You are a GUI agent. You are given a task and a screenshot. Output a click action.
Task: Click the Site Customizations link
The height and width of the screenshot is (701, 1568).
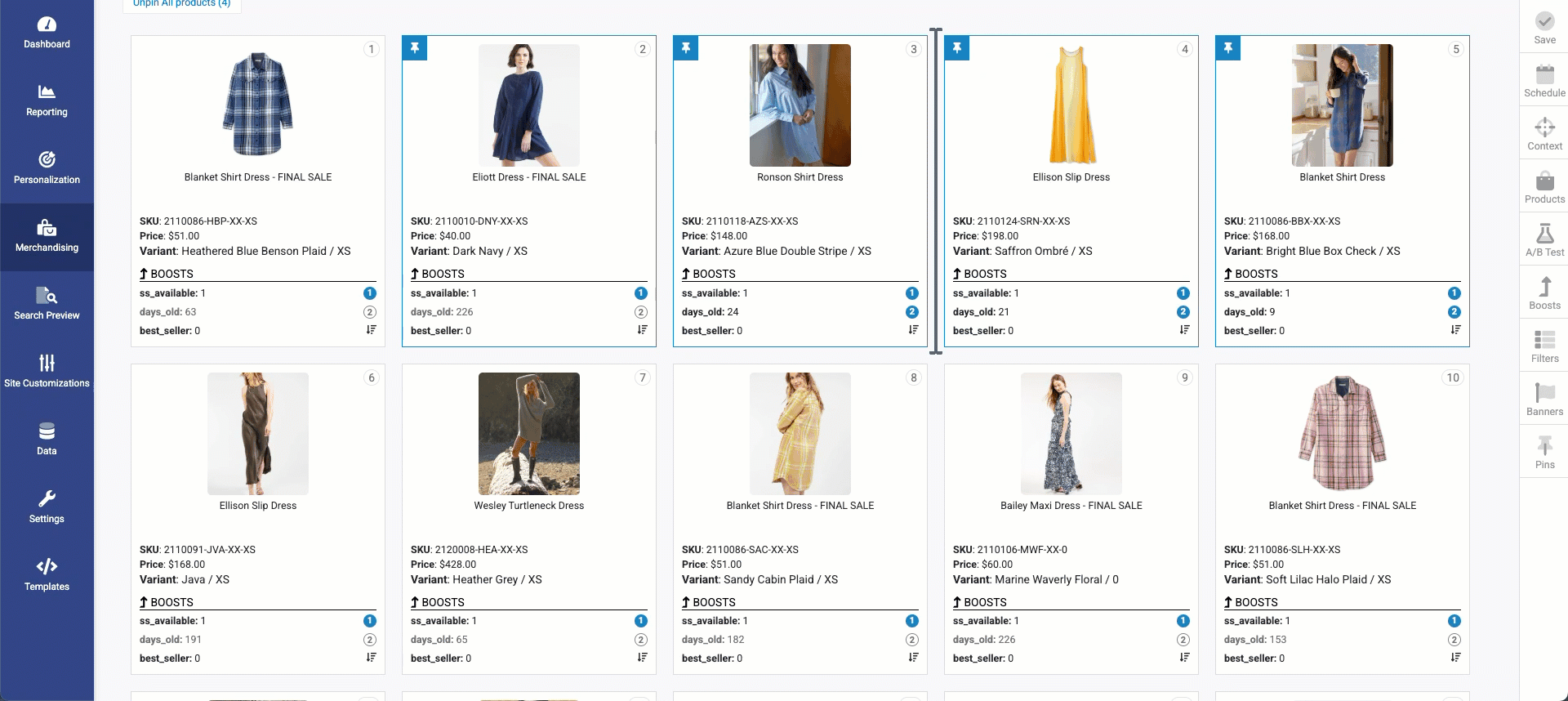[x=47, y=372]
